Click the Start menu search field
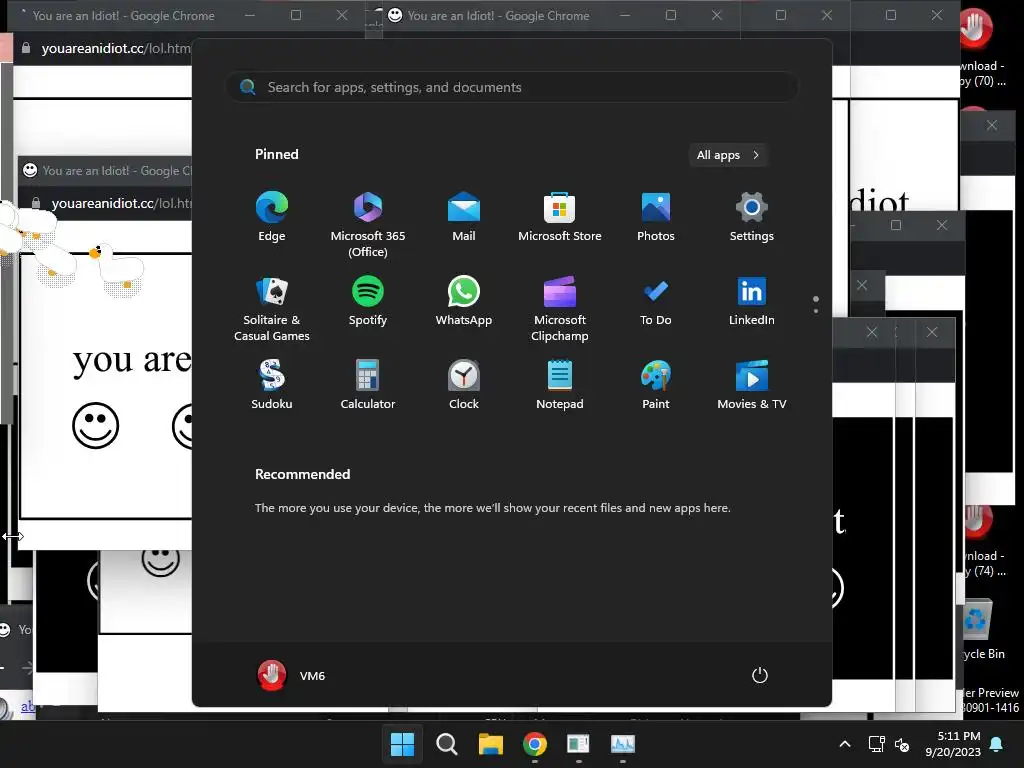Screen dimensions: 1024x768 pos(512,87)
